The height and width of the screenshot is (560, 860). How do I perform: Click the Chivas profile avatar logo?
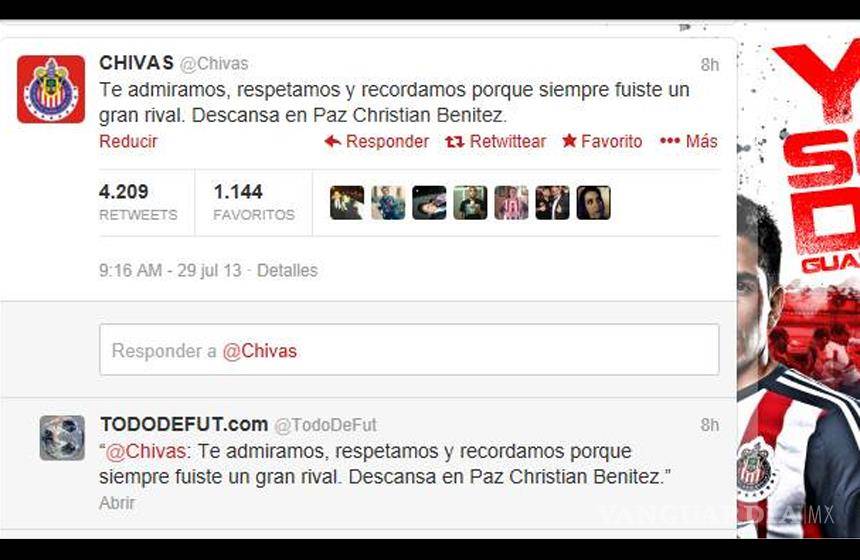tap(51, 89)
